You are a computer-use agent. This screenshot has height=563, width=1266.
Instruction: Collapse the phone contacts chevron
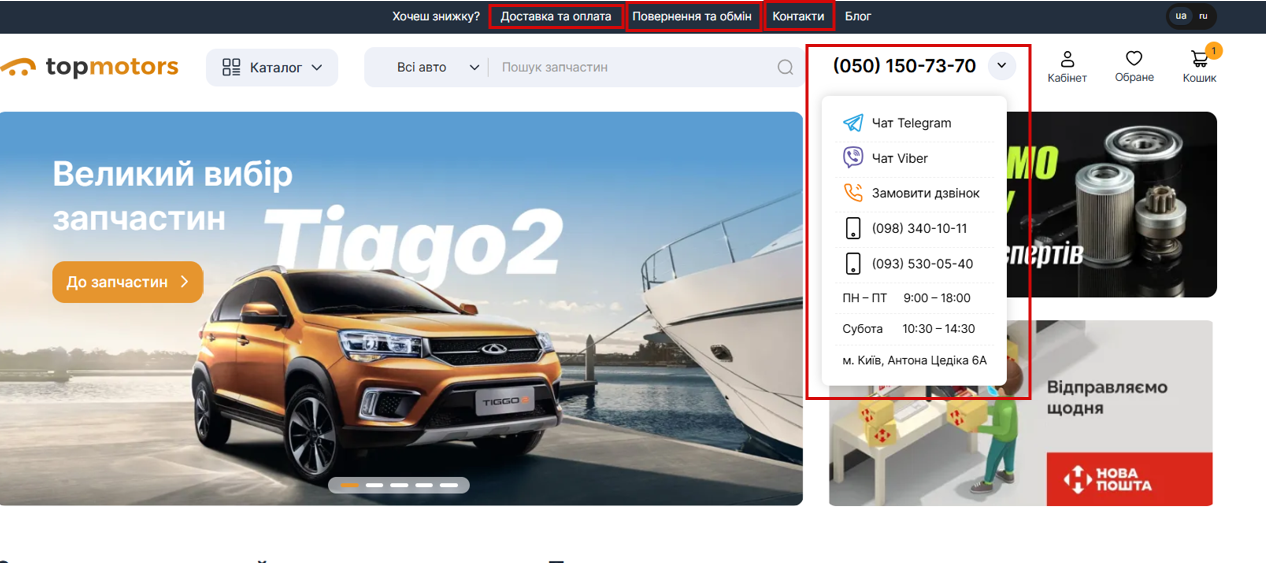point(1001,67)
